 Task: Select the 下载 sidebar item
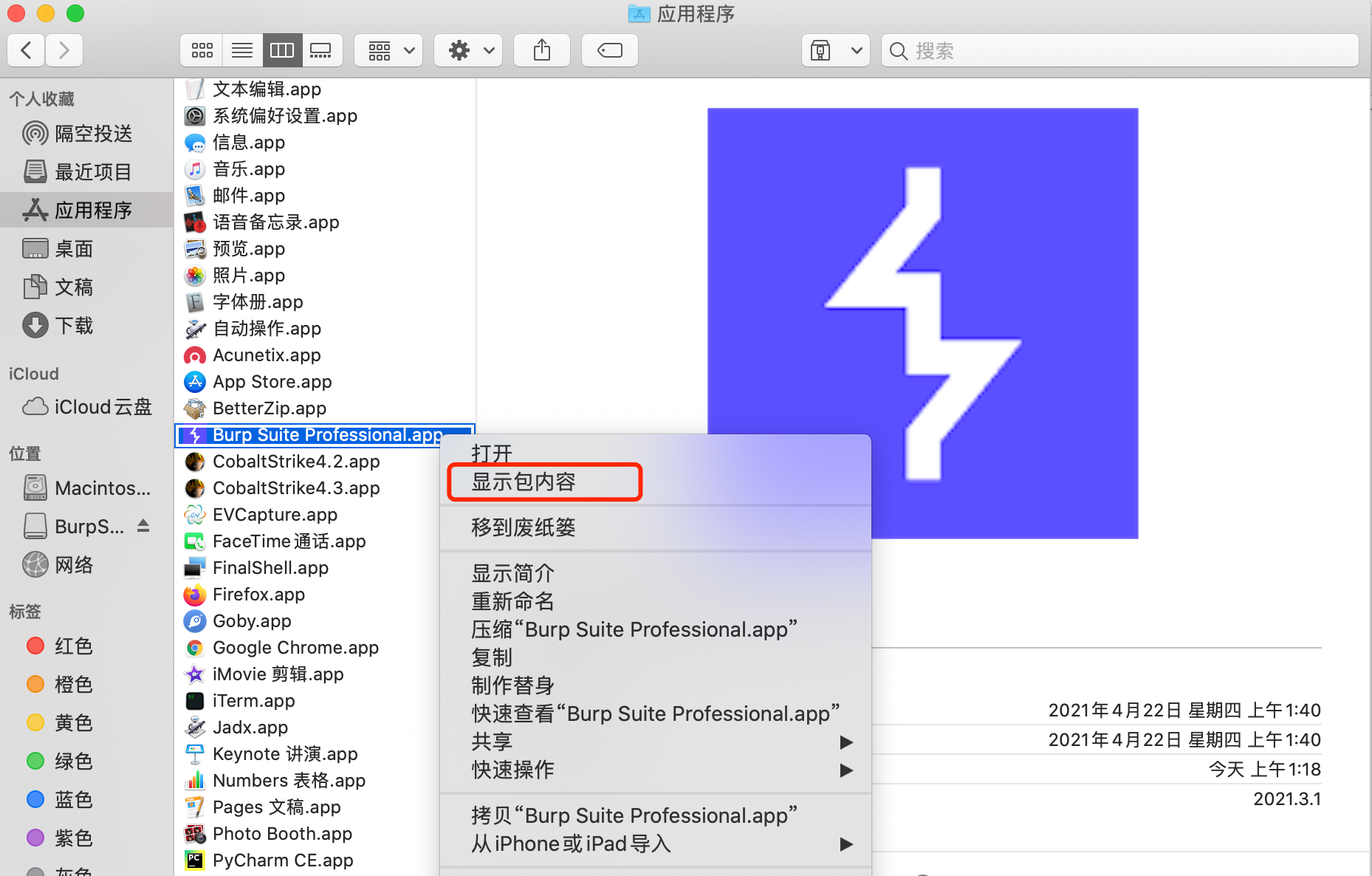point(77,325)
